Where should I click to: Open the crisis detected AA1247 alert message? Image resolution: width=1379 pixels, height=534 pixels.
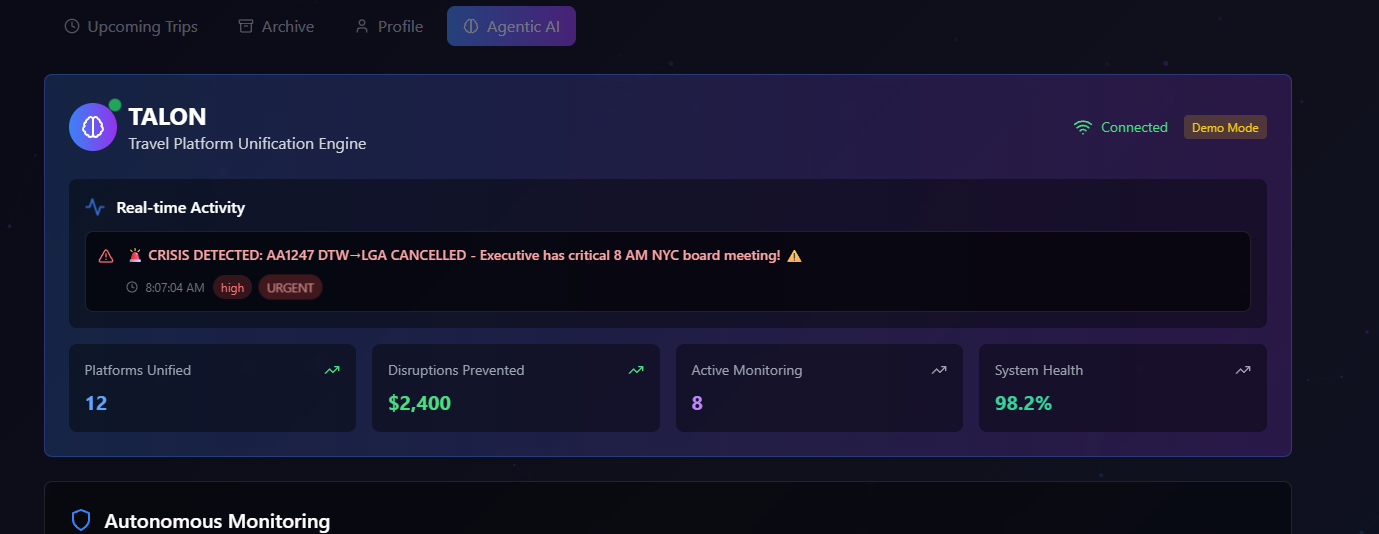click(x=464, y=256)
